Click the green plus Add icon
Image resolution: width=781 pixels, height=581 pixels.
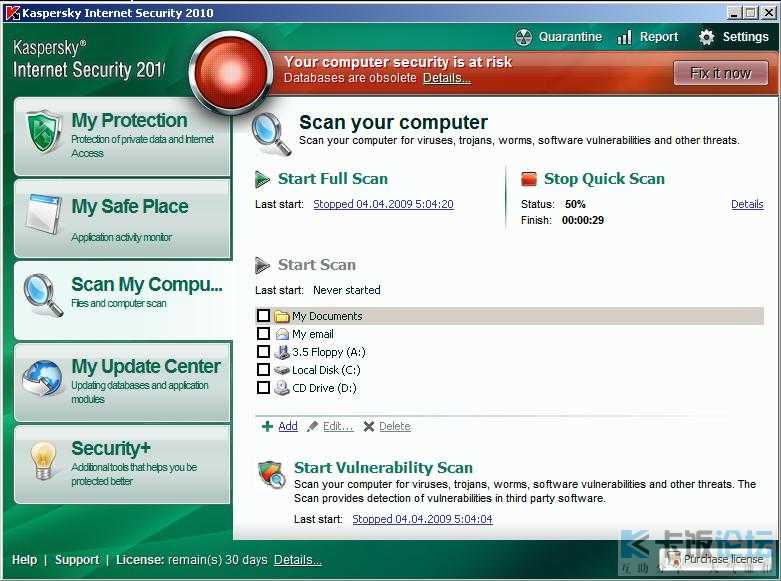click(267, 427)
